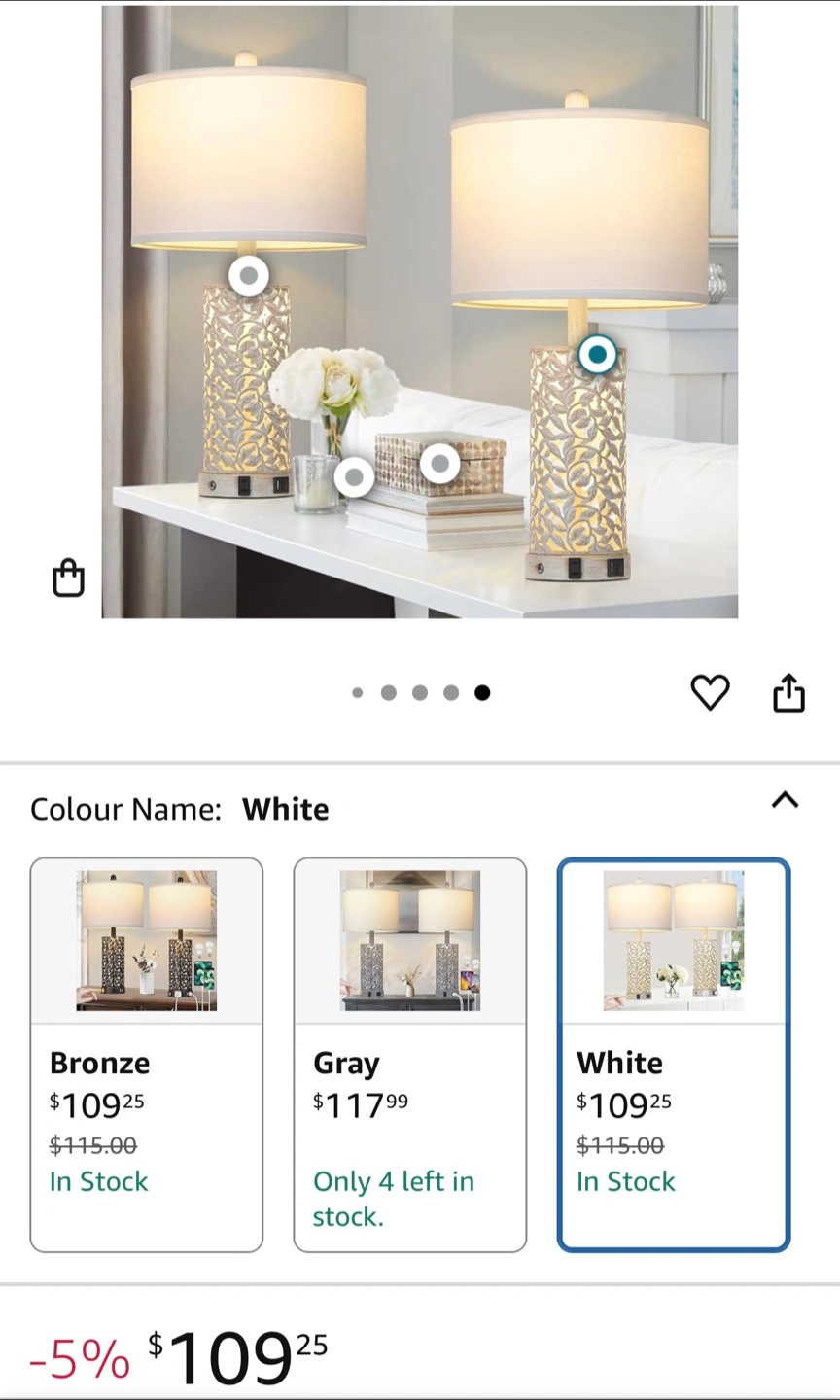
Task: Tap the Gray lamps thumbnail image
Action: [x=410, y=941]
